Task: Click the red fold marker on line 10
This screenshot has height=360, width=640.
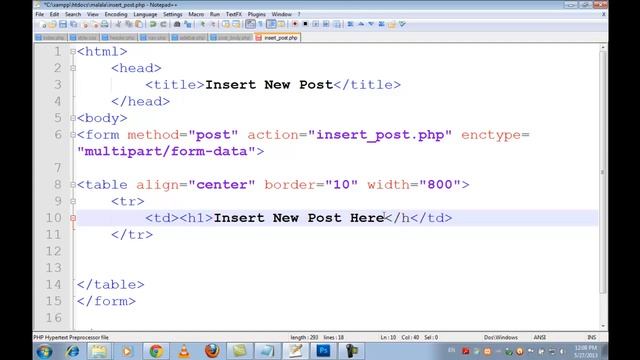Action: pos(73,218)
